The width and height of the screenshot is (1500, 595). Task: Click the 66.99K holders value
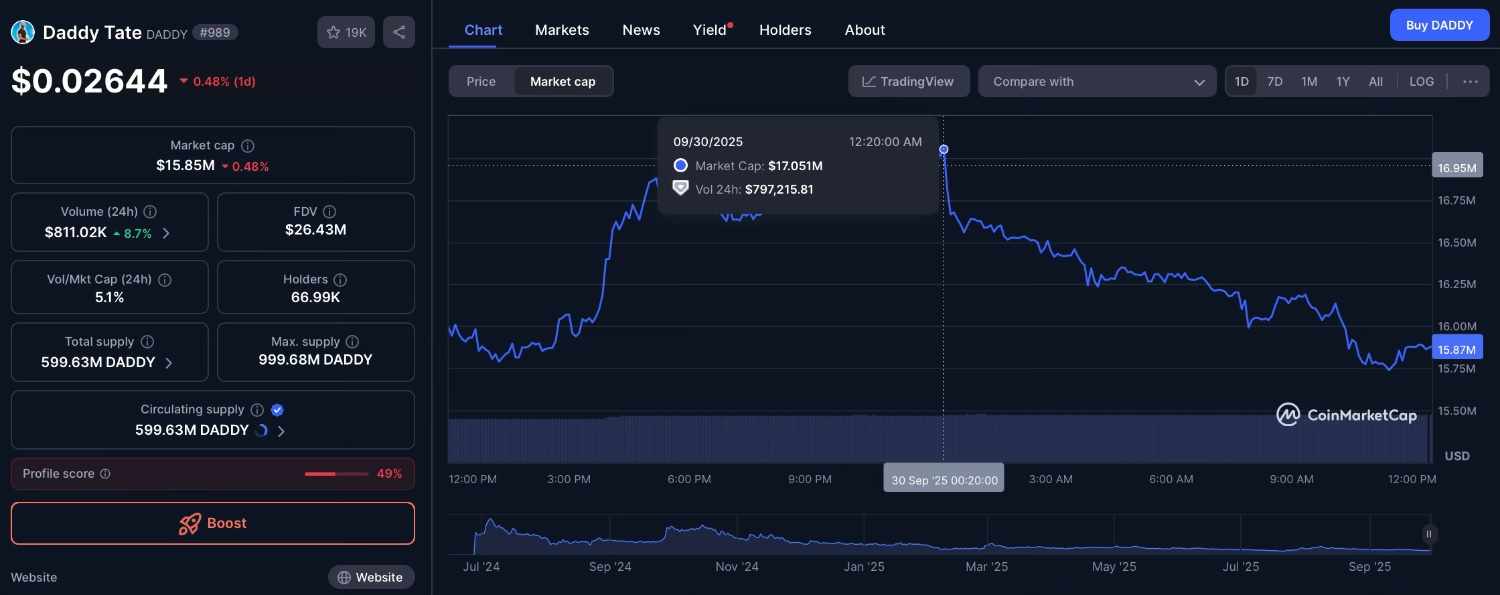(316, 297)
